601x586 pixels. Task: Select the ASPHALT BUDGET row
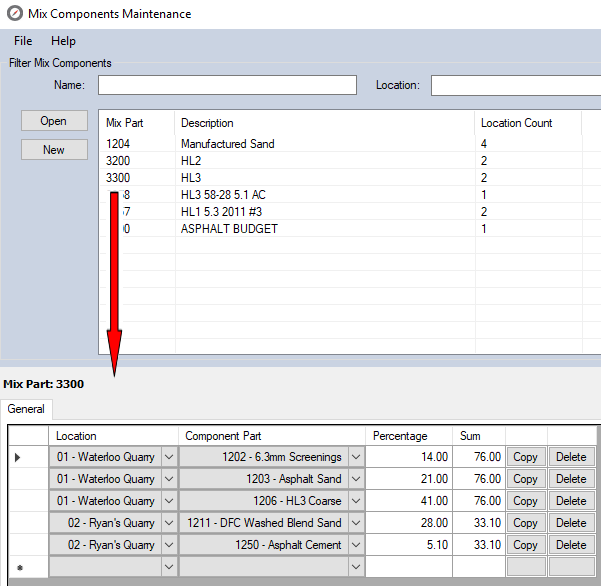coord(350,228)
